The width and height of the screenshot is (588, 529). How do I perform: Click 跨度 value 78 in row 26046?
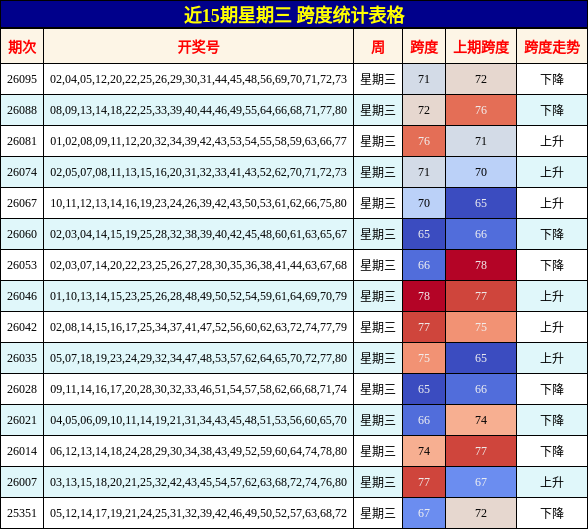424,296
